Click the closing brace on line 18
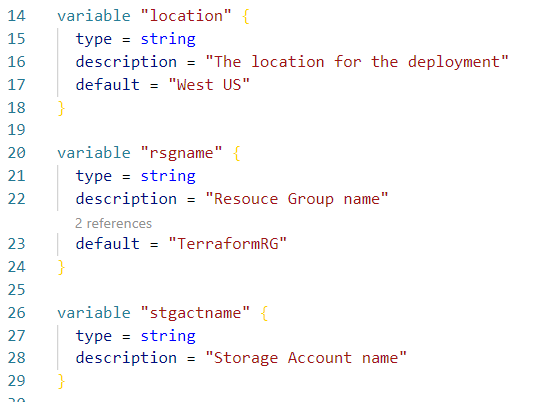The width and height of the screenshot is (533, 402). tap(61, 108)
